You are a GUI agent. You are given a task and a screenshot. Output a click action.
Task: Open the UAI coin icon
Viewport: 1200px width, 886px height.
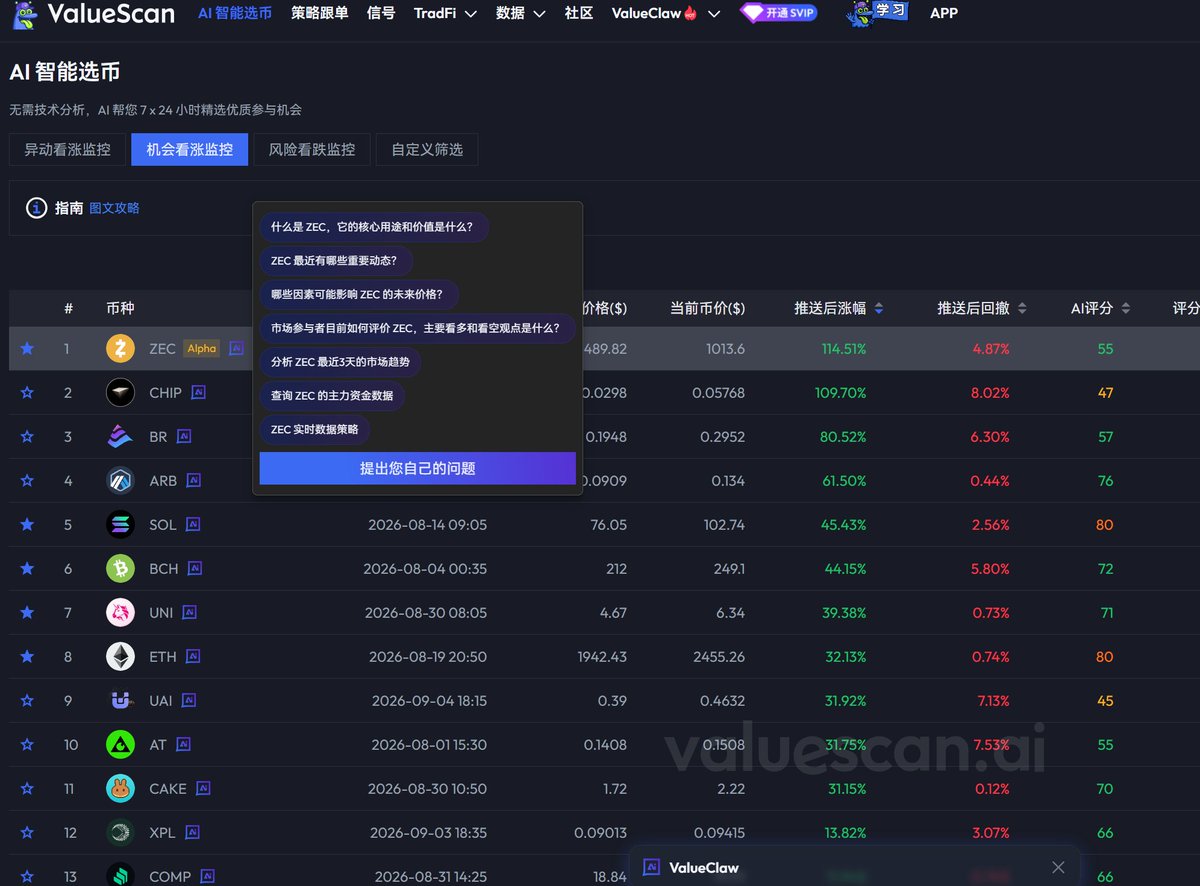pos(120,701)
